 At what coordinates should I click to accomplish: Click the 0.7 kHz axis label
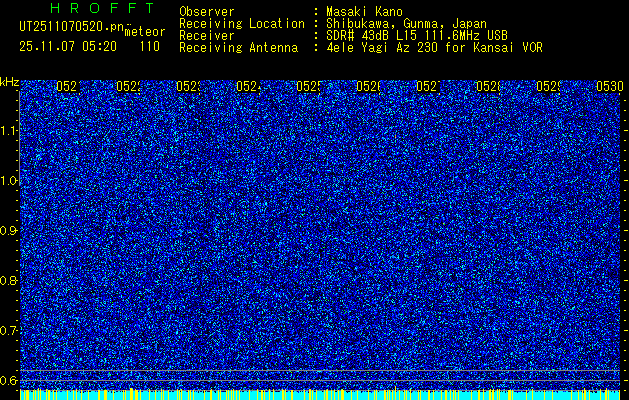(x=10, y=331)
